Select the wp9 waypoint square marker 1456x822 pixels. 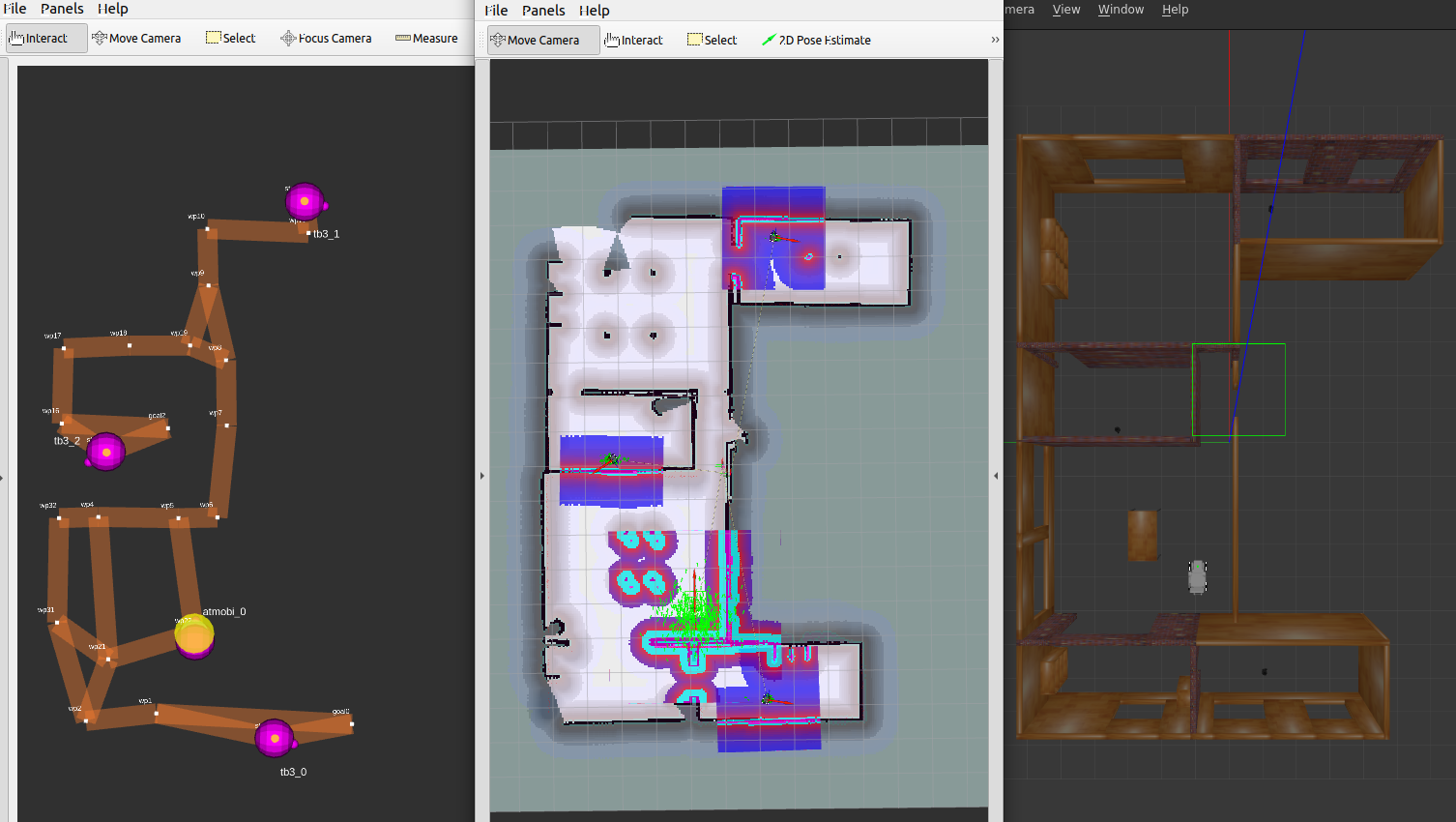click(x=208, y=285)
